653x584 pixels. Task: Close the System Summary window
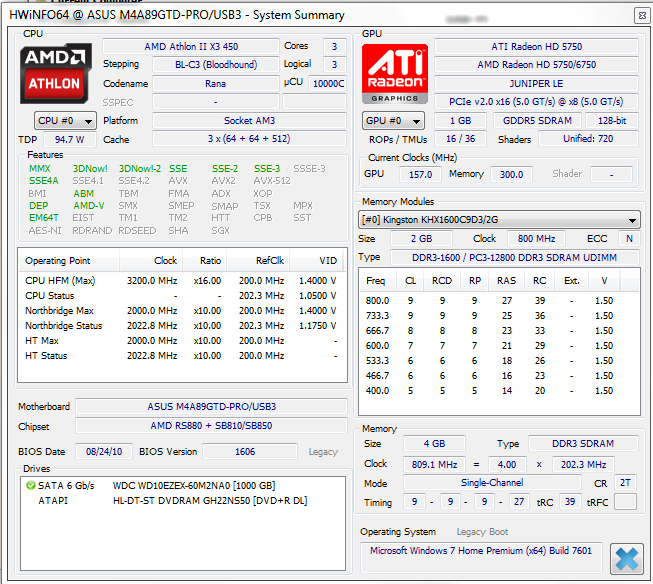coord(642,16)
